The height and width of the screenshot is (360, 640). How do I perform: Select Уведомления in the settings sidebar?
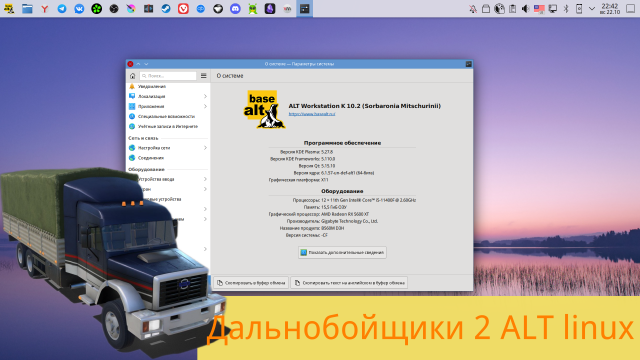pyautogui.click(x=168, y=87)
